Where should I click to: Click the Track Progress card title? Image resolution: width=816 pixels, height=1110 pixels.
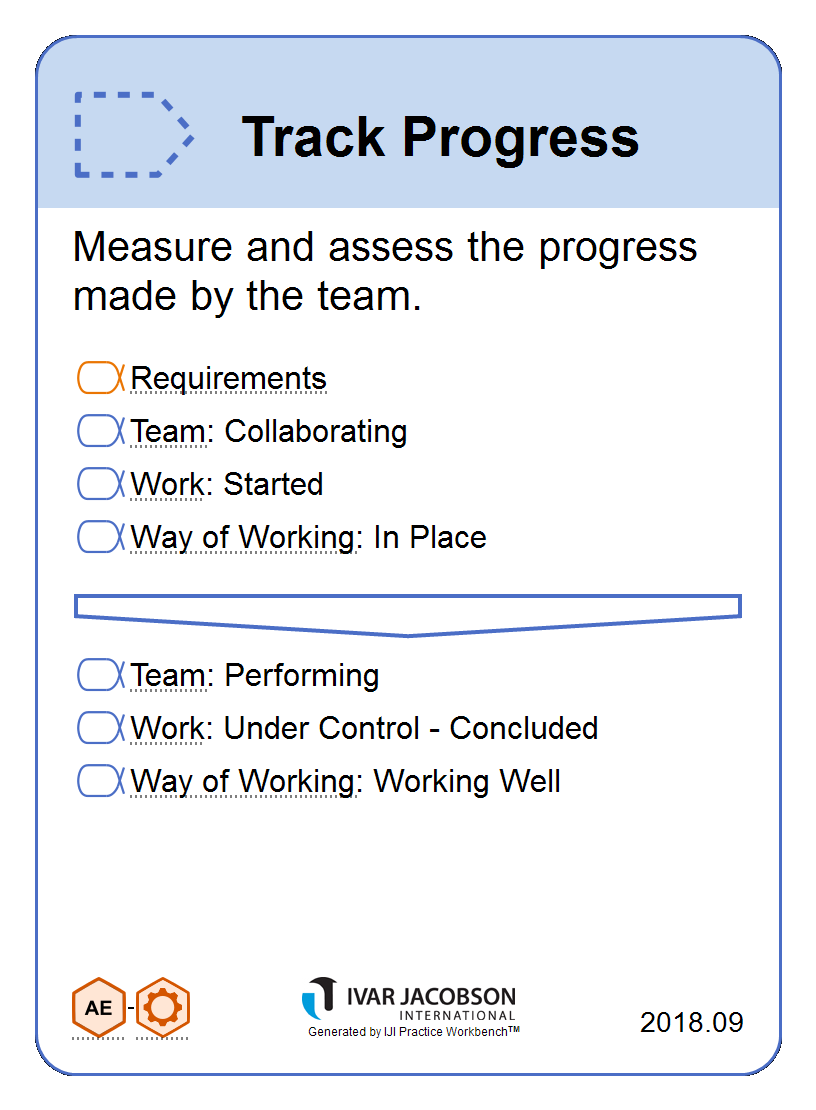(440, 137)
